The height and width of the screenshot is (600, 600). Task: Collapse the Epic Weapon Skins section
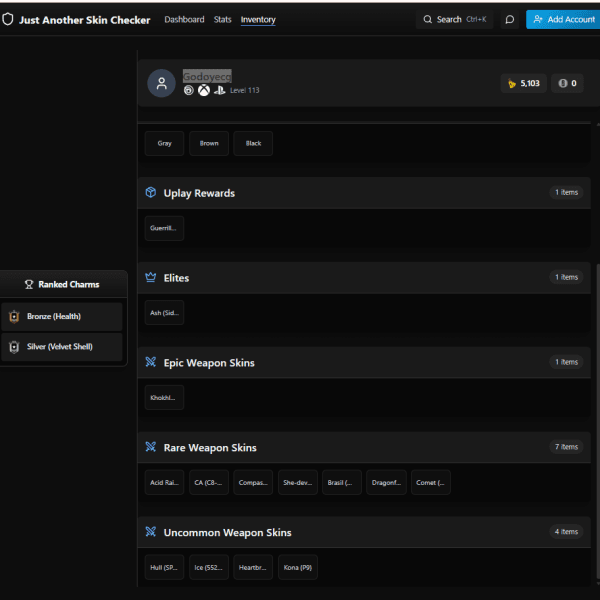(364, 362)
